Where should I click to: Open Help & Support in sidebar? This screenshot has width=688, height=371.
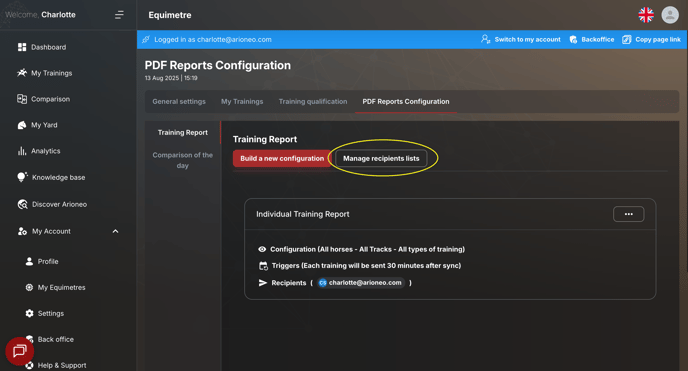[62, 365]
